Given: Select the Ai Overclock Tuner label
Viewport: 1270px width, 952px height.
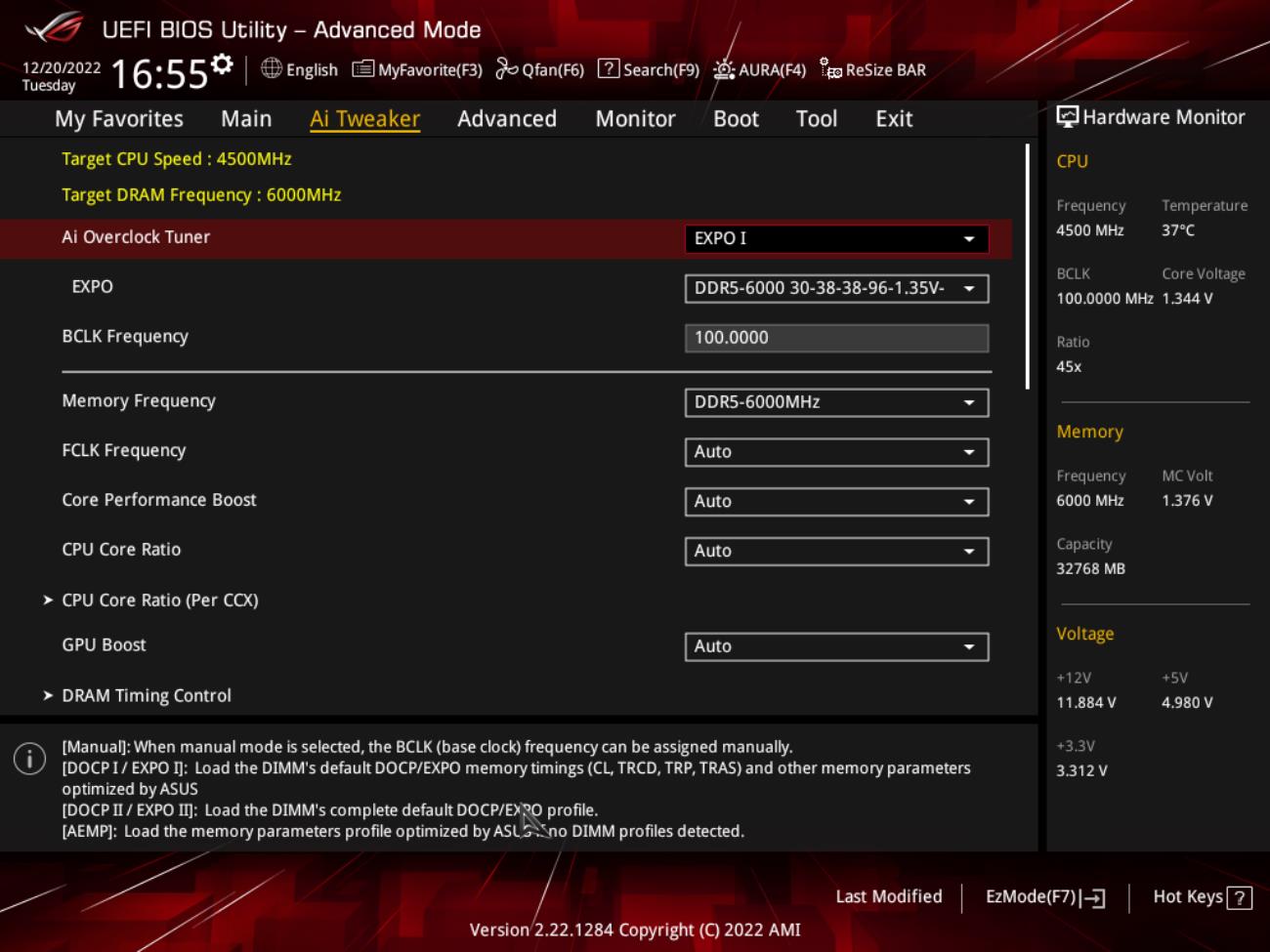Looking at the screenshot, I should (136, 237).
